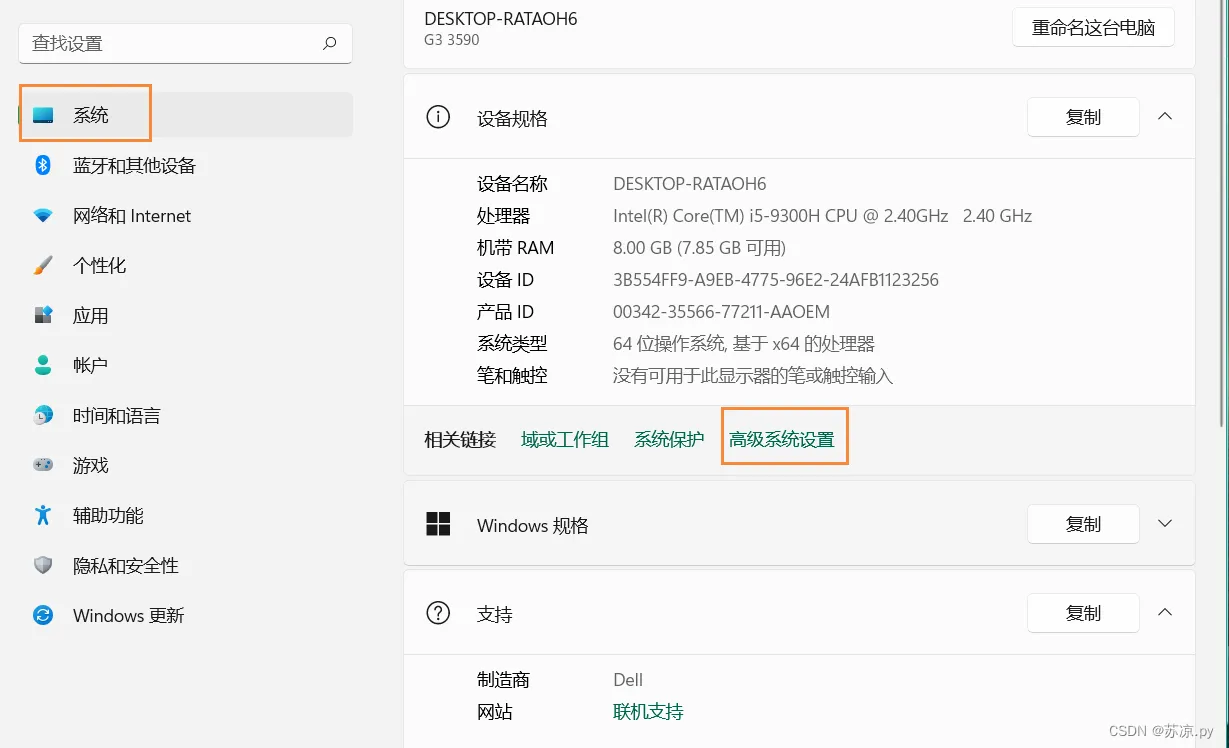Click the 设备 ID value 3B554FF9
The width and height of the screenshot is (1229, 748).
pyautogui.click(x=776, y=280)
